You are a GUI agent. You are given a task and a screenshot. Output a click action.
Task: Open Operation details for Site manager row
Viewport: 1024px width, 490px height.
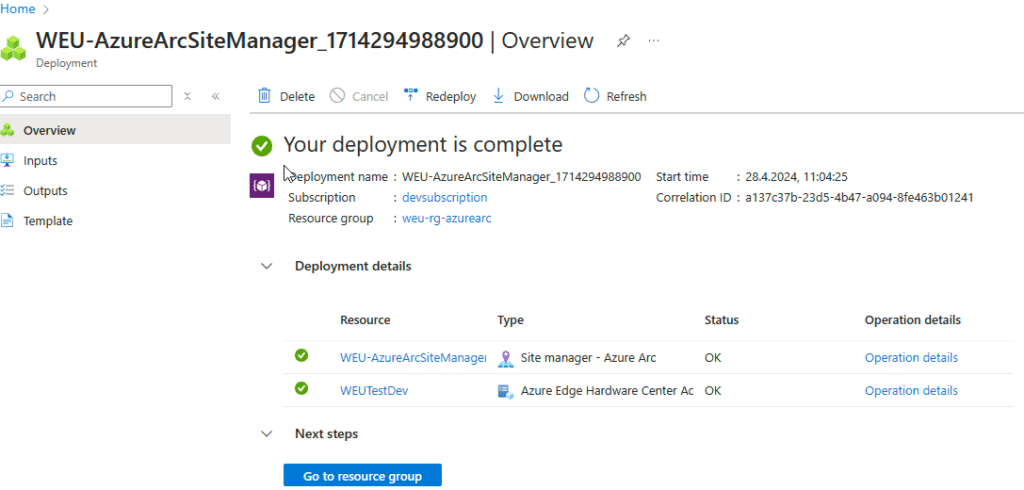click(911, 358)
